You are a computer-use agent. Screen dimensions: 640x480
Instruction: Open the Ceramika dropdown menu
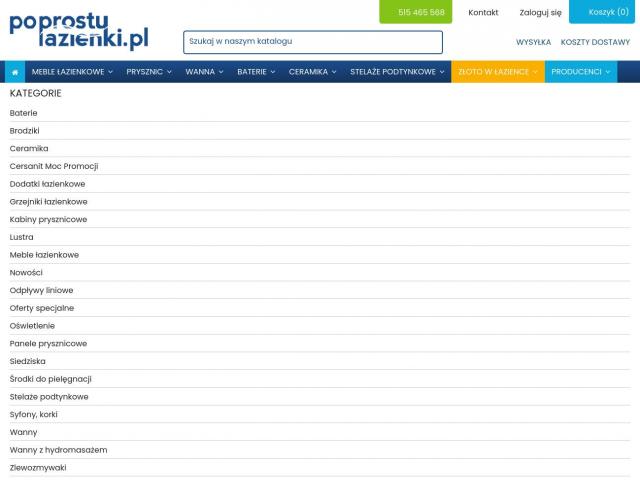click(x=312, y=72)
